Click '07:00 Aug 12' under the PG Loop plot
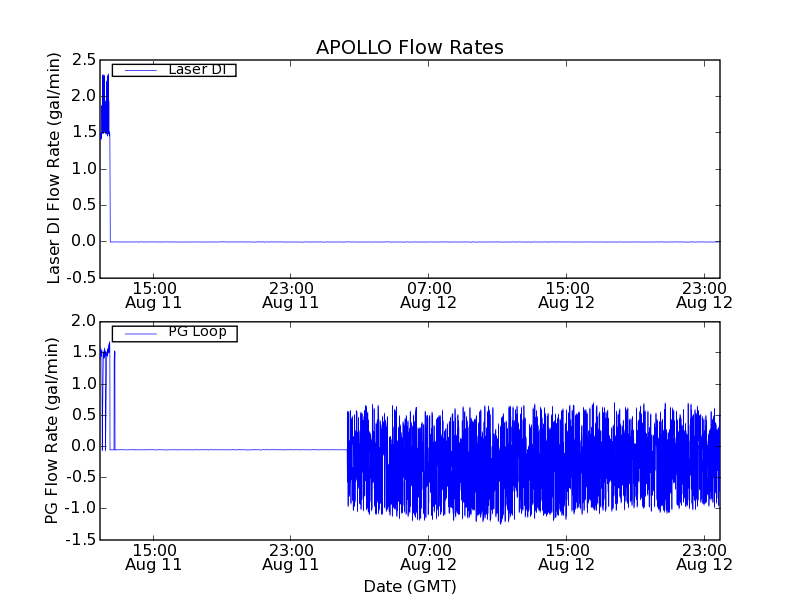Image resolution: width=800 pixels, height=600 pixels. 429,558
